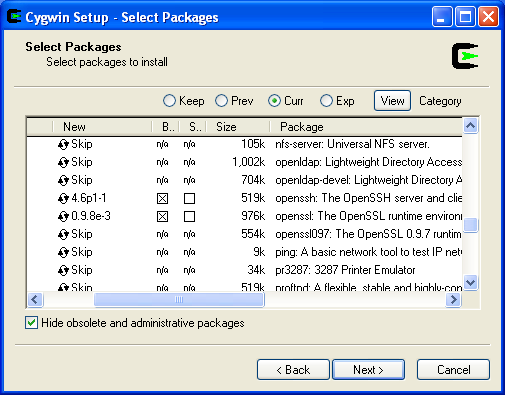Click the 1,002k size value
Viewport: 505px width, 395px height.
pyautogui.click(x=249, y=162)
